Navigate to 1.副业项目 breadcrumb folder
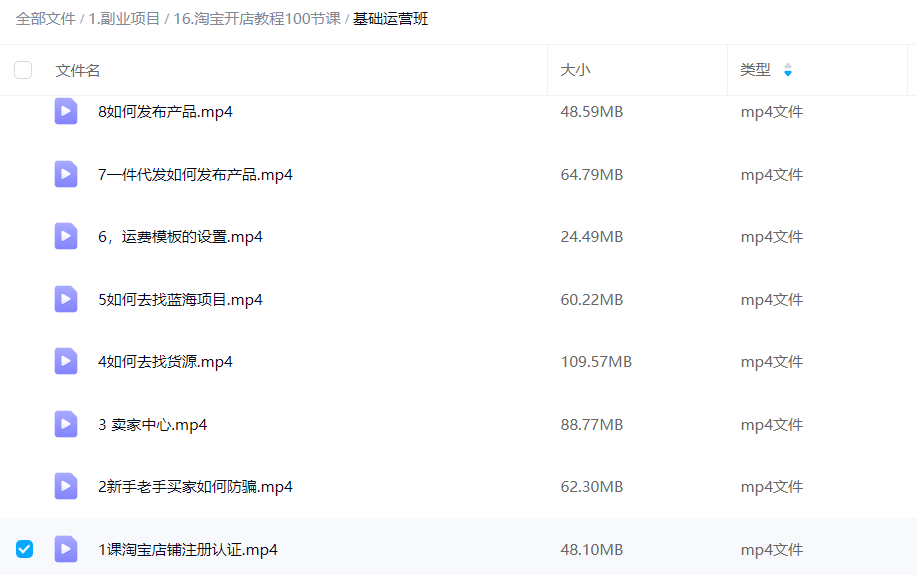 point(124,18)
